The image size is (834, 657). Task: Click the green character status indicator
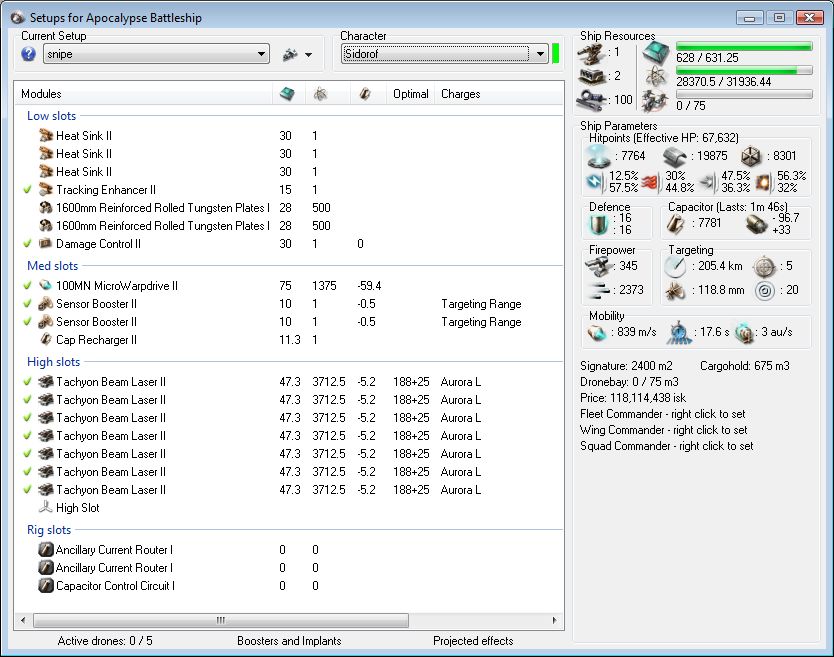tap(556, 54)
